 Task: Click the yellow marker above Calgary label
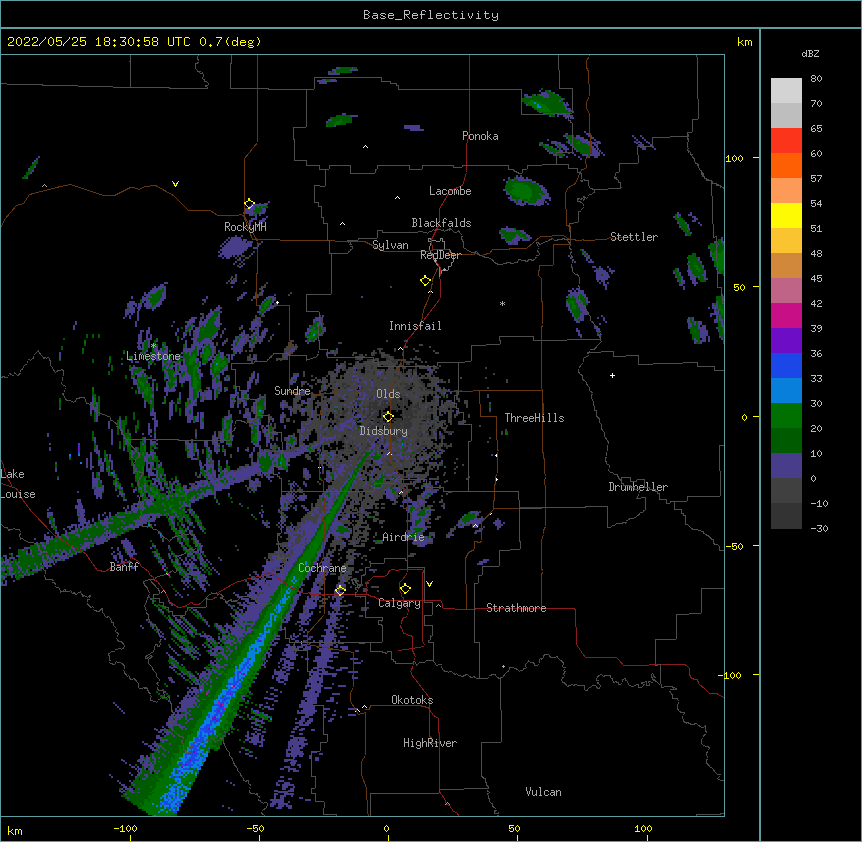click(x=405, y=589)
